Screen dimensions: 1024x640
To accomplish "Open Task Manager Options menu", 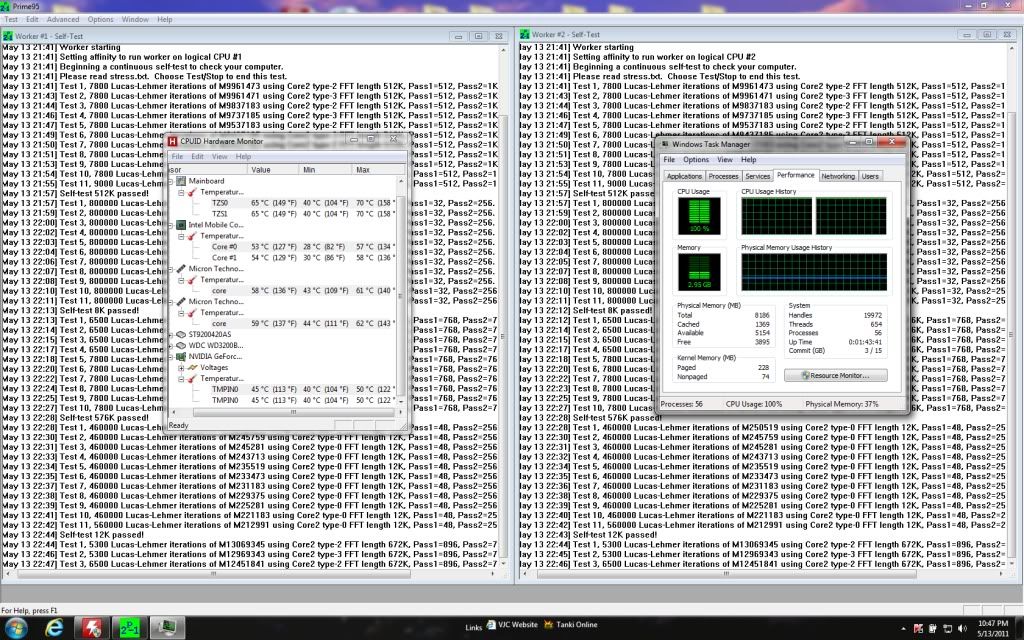I will coord(696,160).
